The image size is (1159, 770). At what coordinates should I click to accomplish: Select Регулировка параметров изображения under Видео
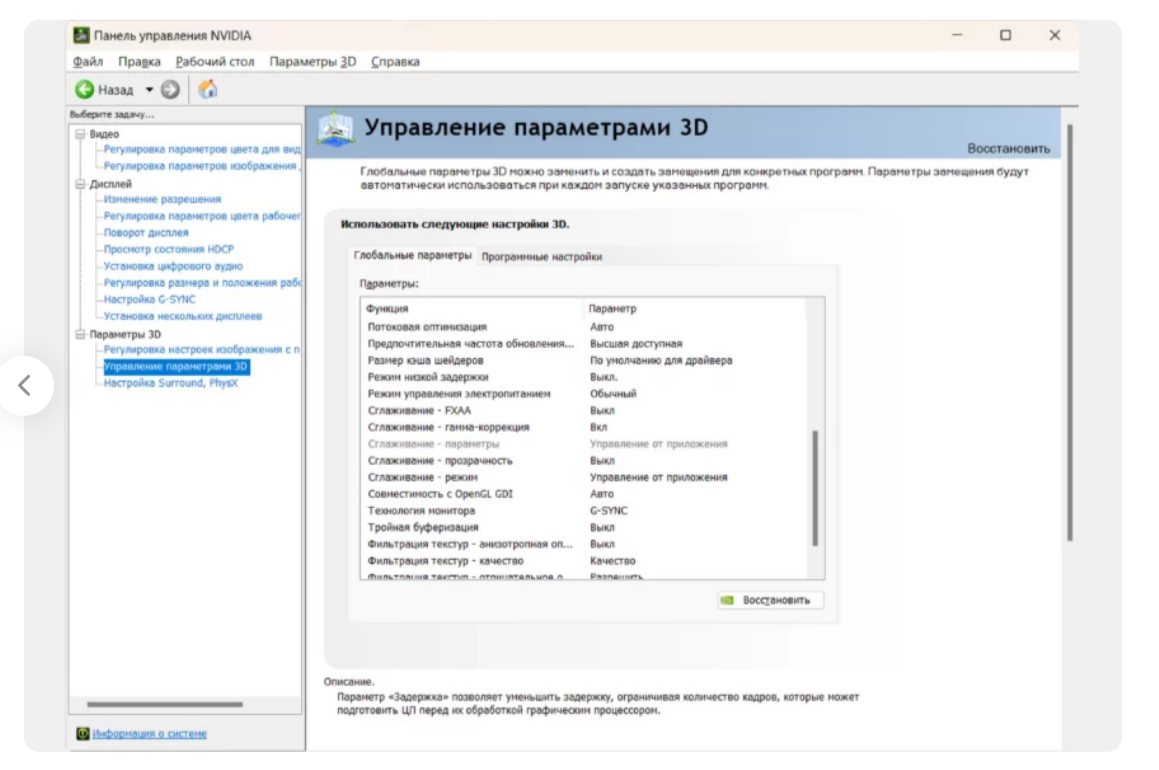click(200, 166)
